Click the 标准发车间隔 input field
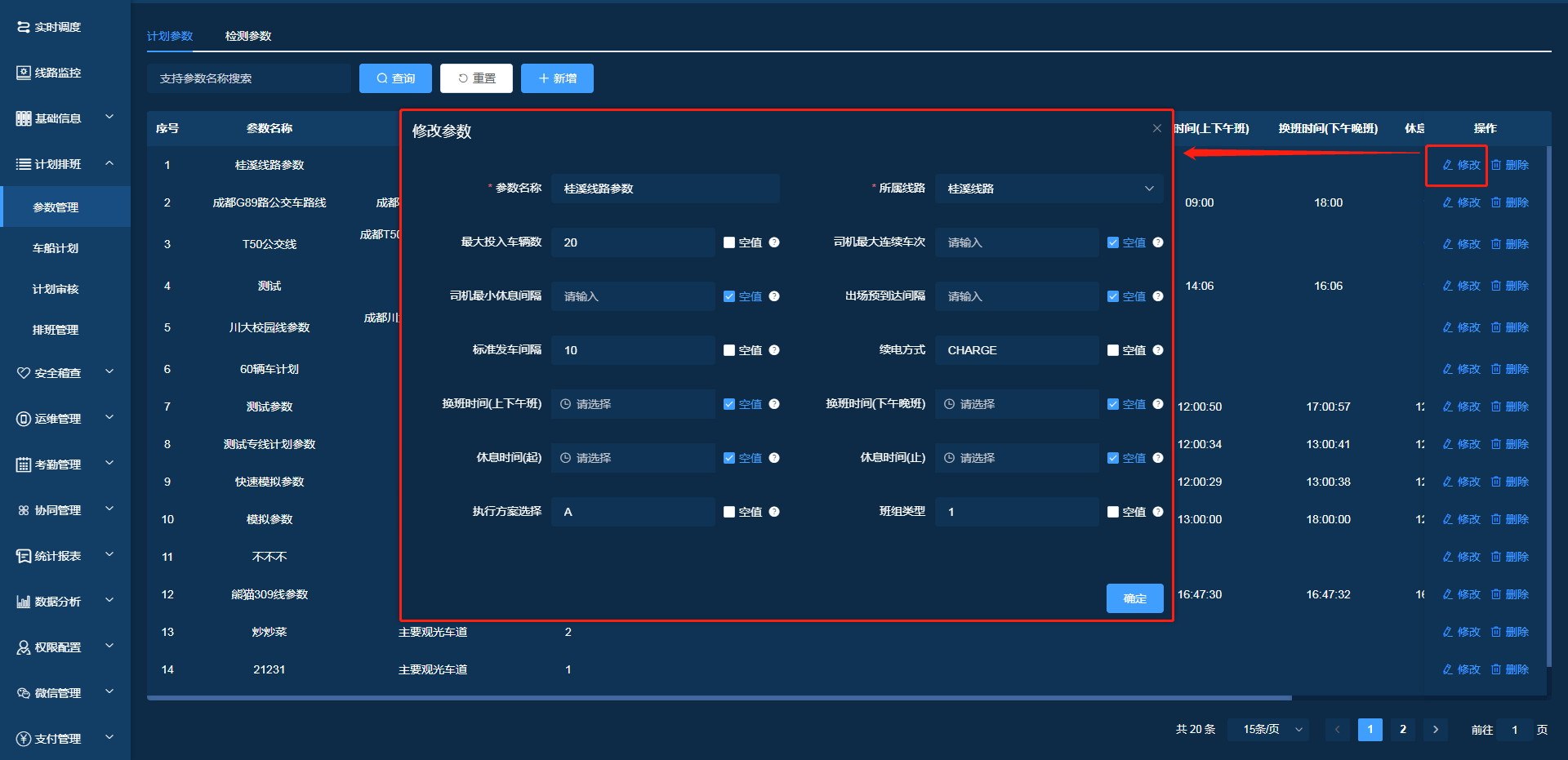The image size is (1568, 760). (633, 350)
